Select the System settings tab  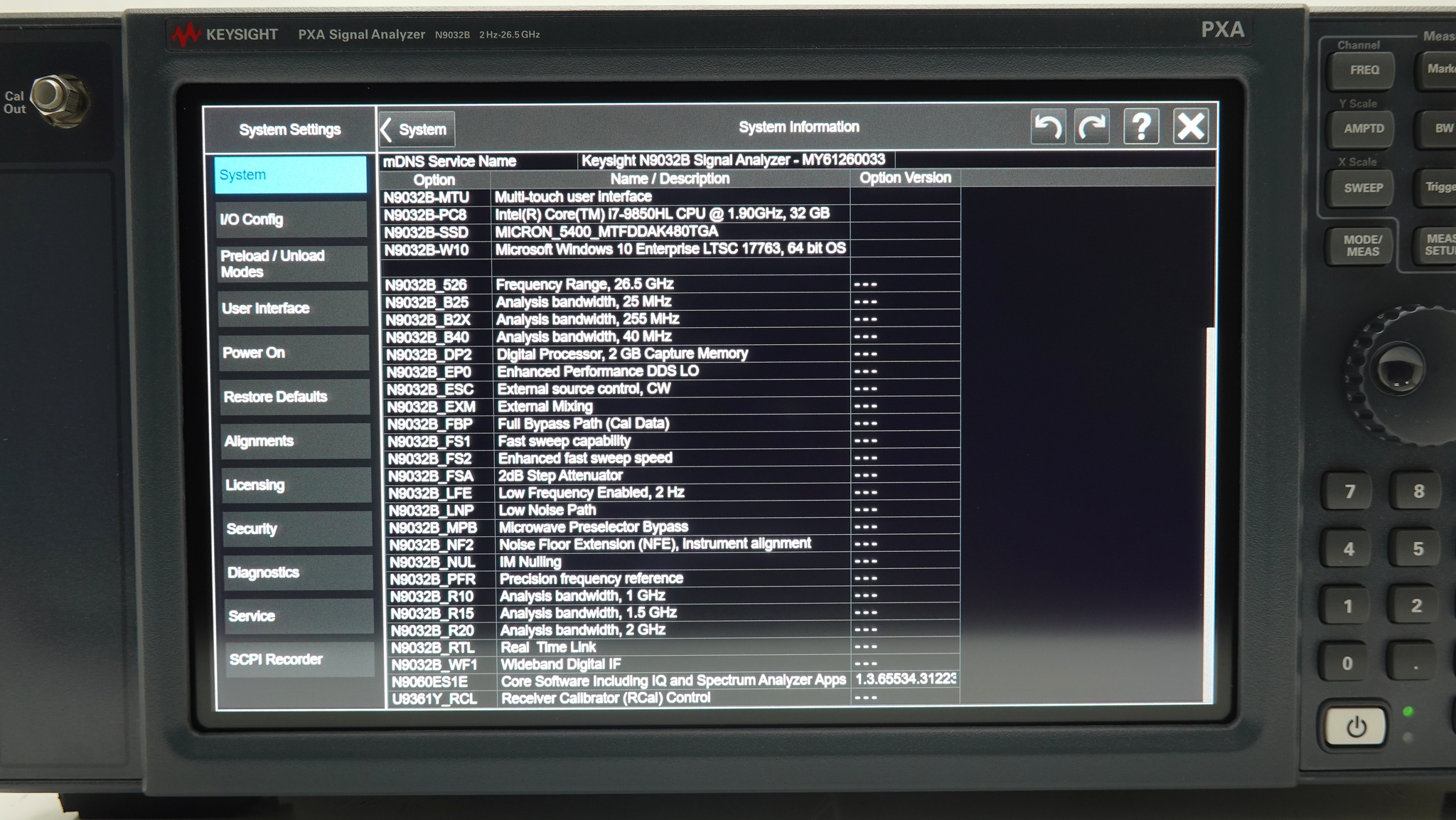click(291, 175)
